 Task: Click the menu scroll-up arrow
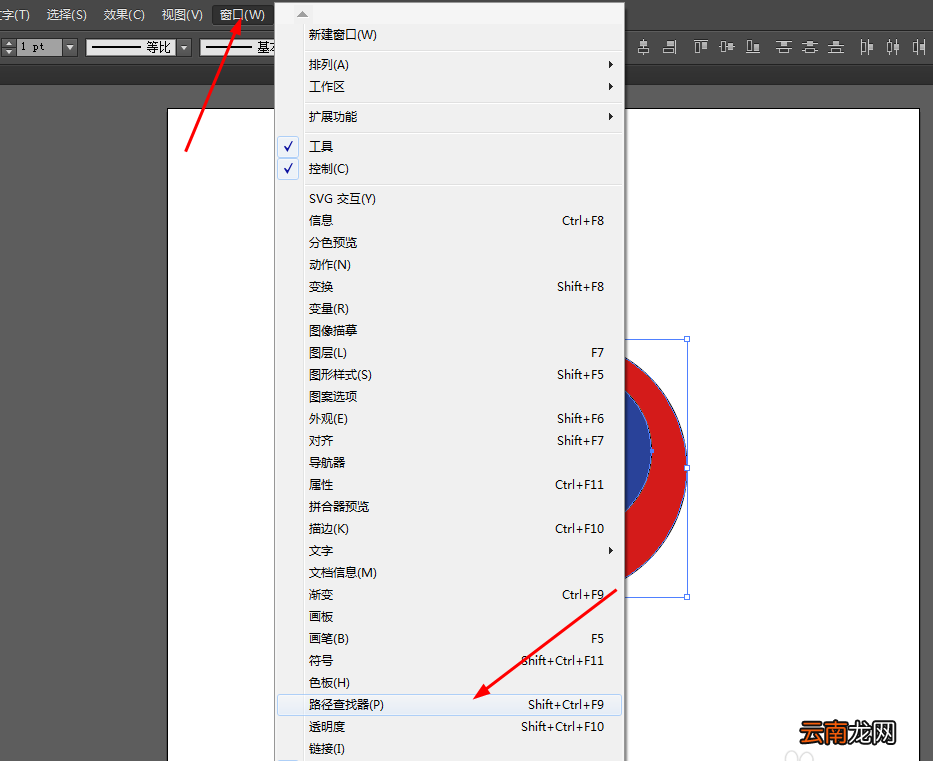[302, 14]
